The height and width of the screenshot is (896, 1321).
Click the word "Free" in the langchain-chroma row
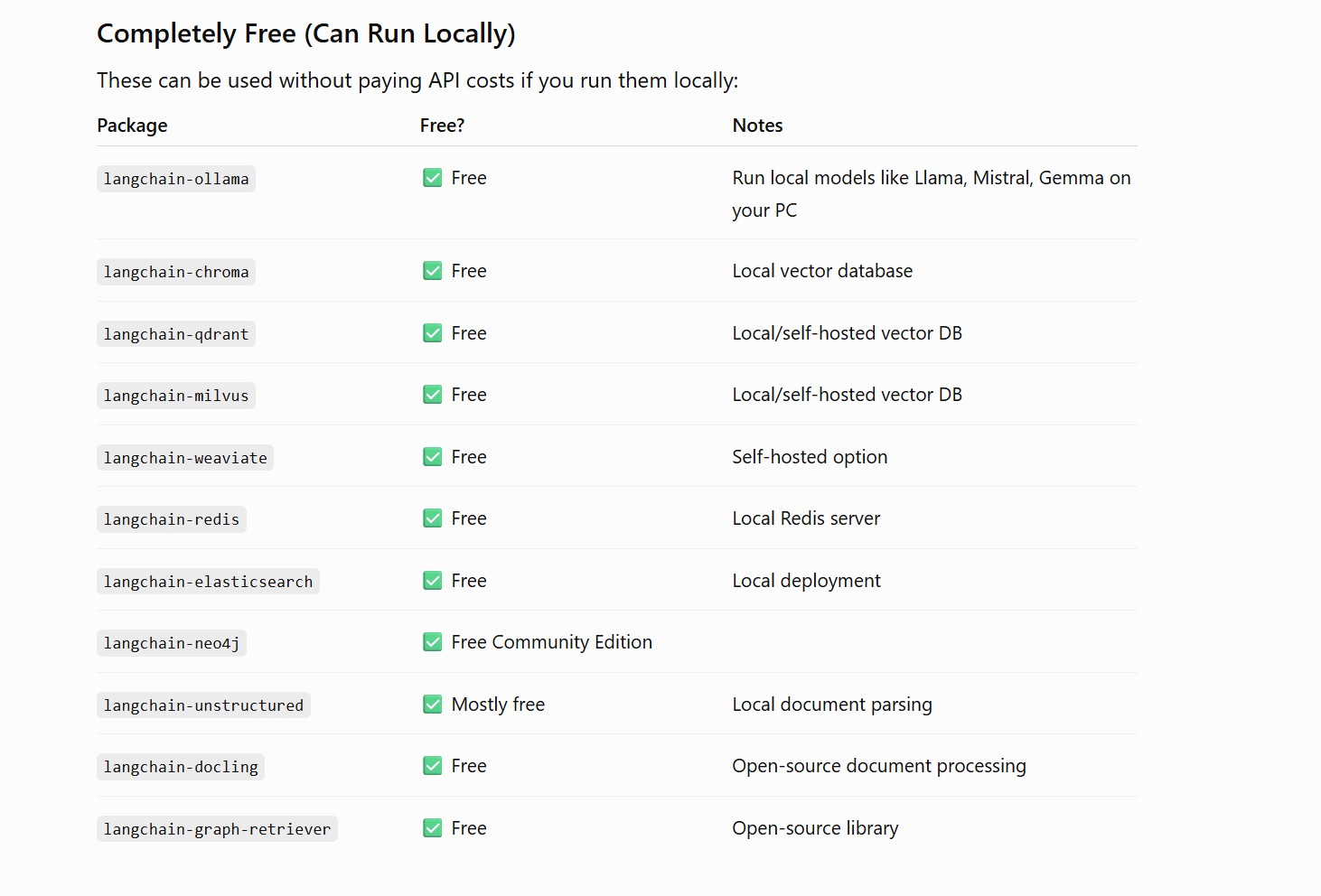[469, 271]
